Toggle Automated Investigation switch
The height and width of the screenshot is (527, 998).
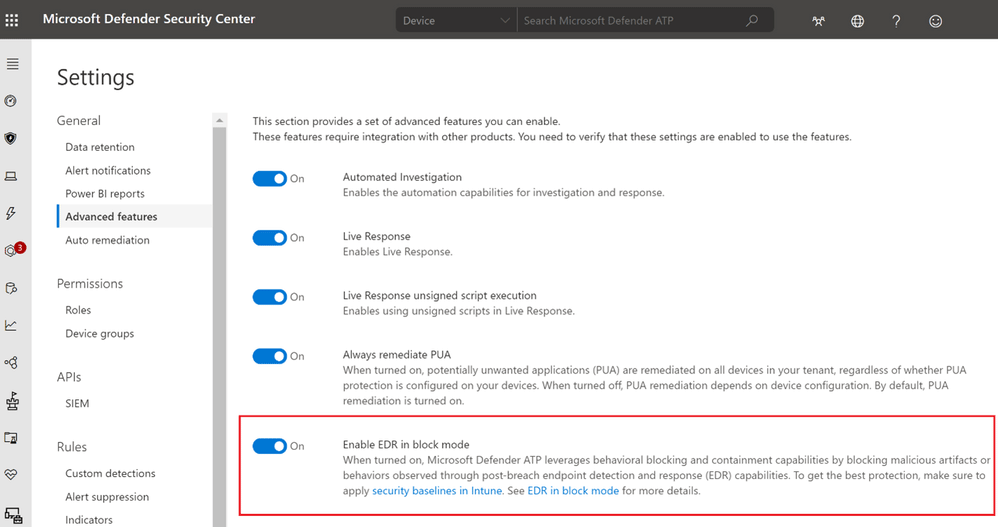tap(270, 179)
